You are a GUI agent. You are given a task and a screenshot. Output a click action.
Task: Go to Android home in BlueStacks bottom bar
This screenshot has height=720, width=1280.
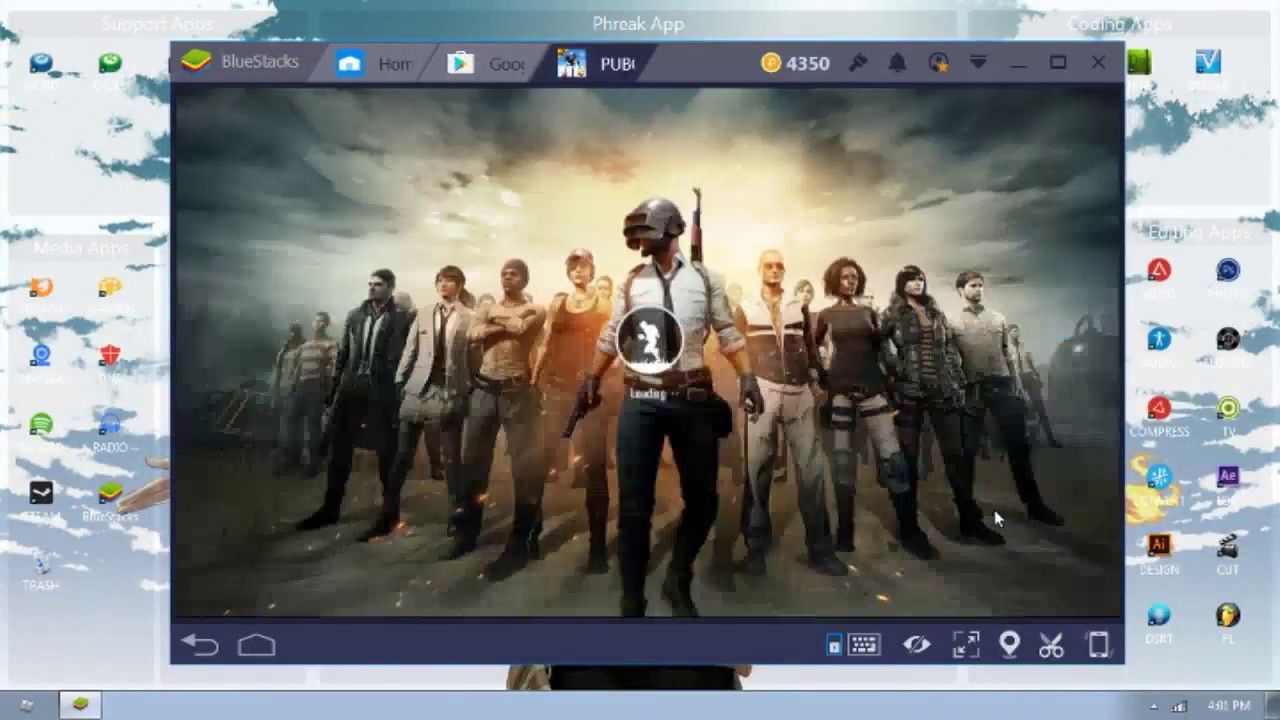point(257,645)
